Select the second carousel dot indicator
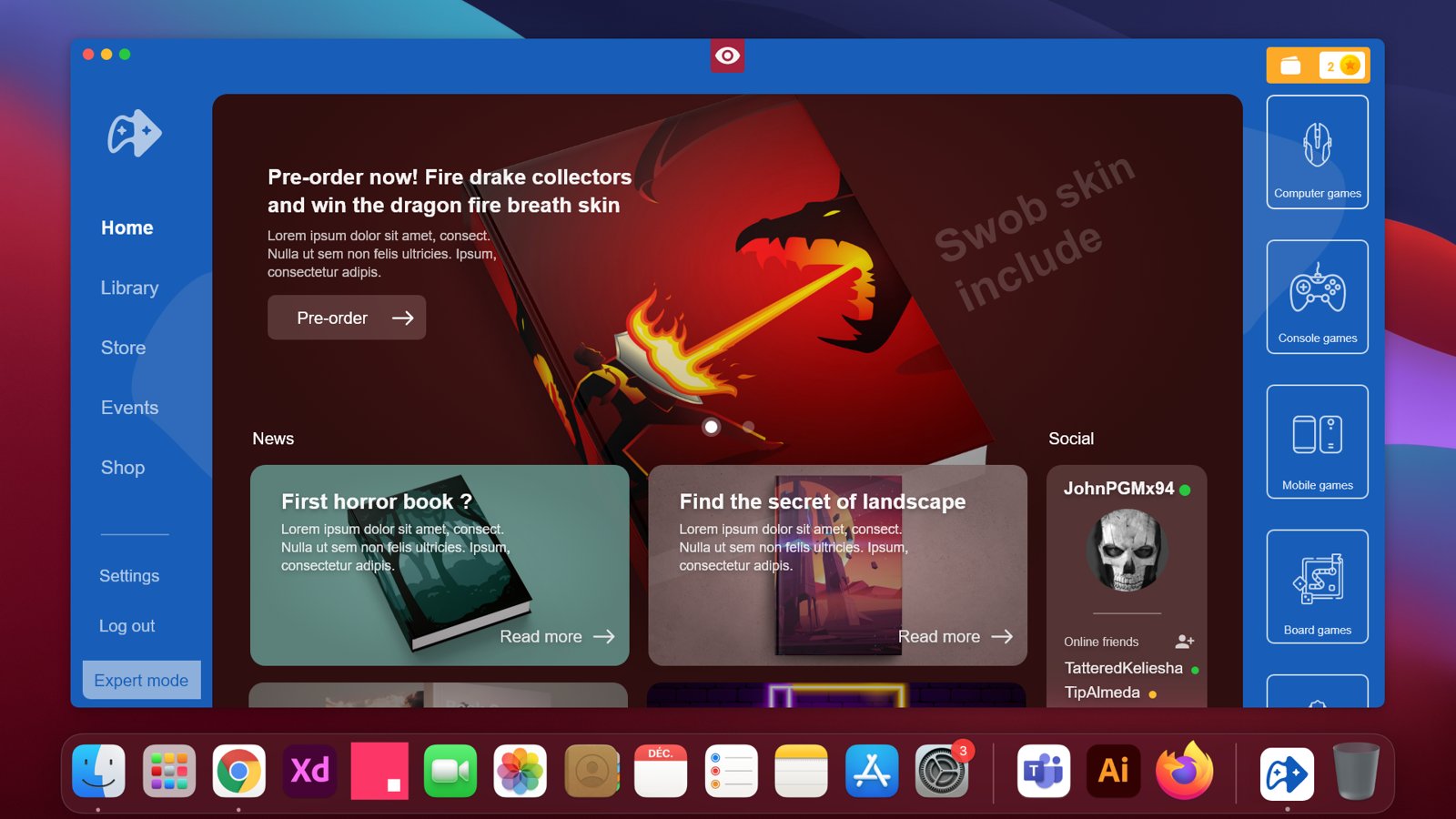Image resolution: width=1456 pixels, height=819 pixels. 748,427
